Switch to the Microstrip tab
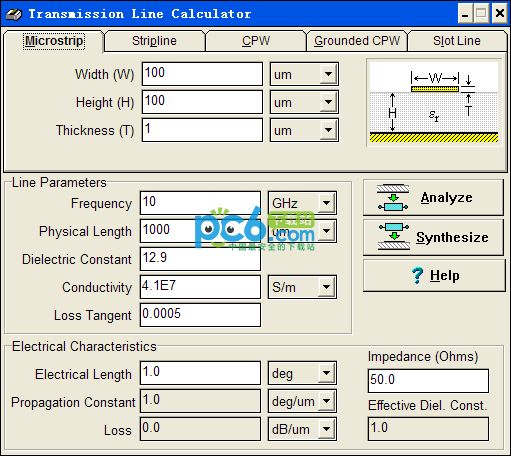511x456 pixels. (x=54, y=41)
